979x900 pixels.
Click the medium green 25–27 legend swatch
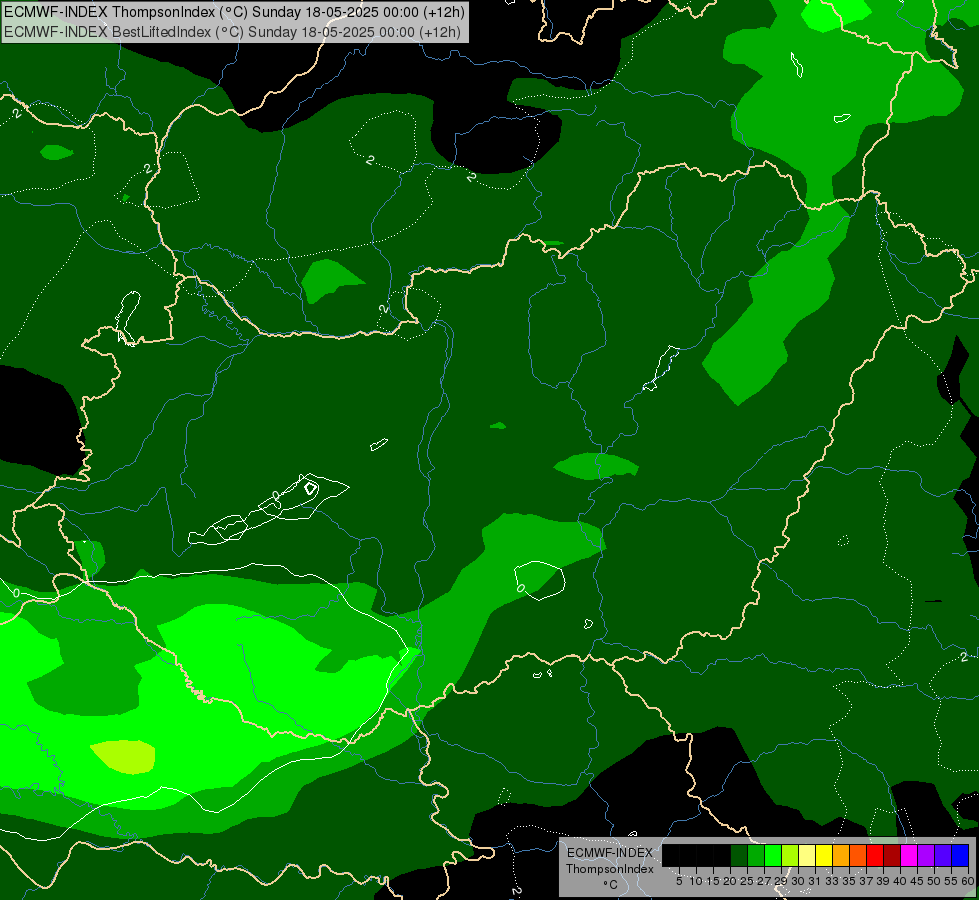[x=756, y=856]
